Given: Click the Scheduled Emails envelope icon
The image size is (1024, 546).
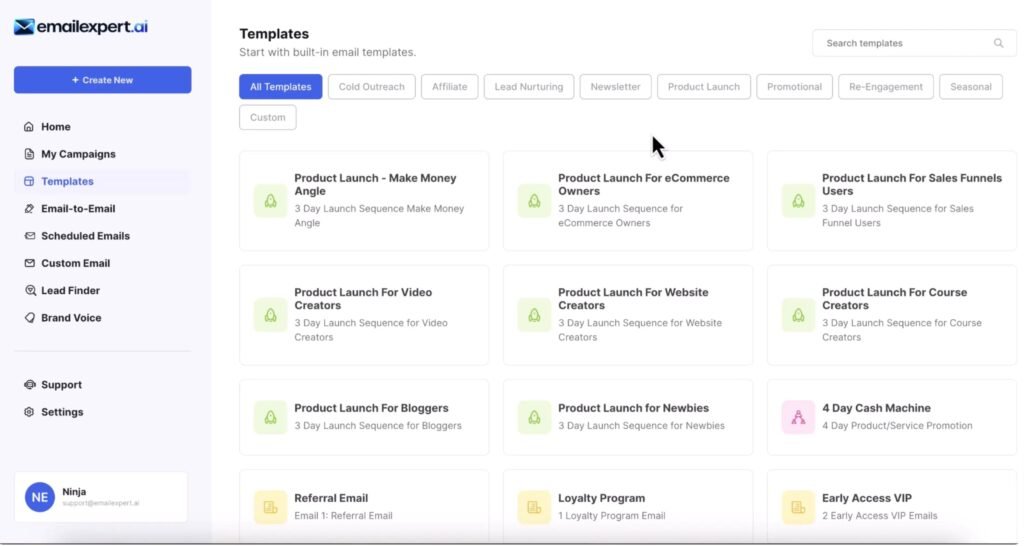Looking at the screenshot, I should 29,236.
